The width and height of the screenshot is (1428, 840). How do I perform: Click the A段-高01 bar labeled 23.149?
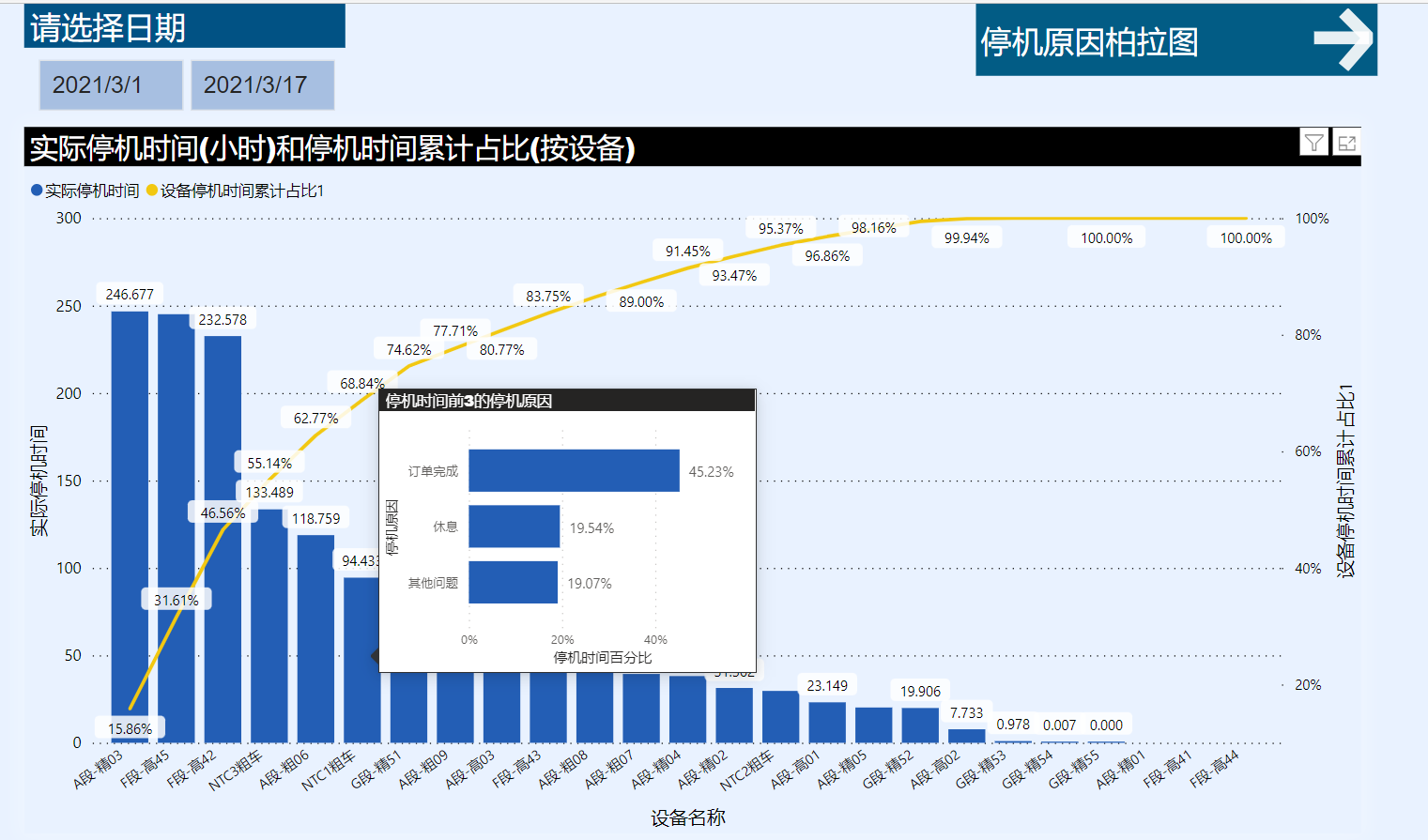[827, 722]
